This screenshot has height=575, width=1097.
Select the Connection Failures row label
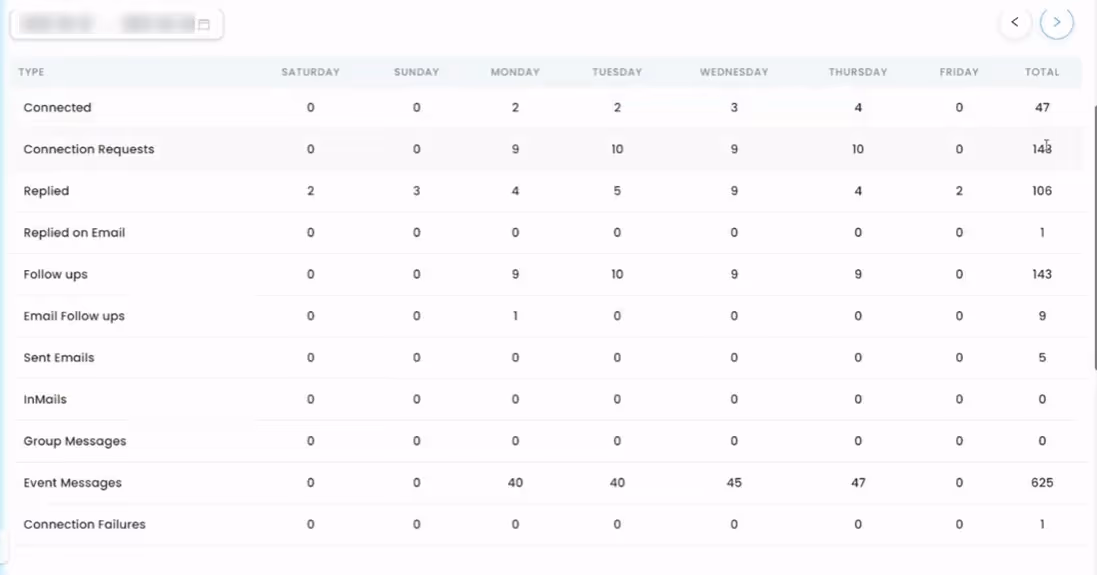[85, 525]
